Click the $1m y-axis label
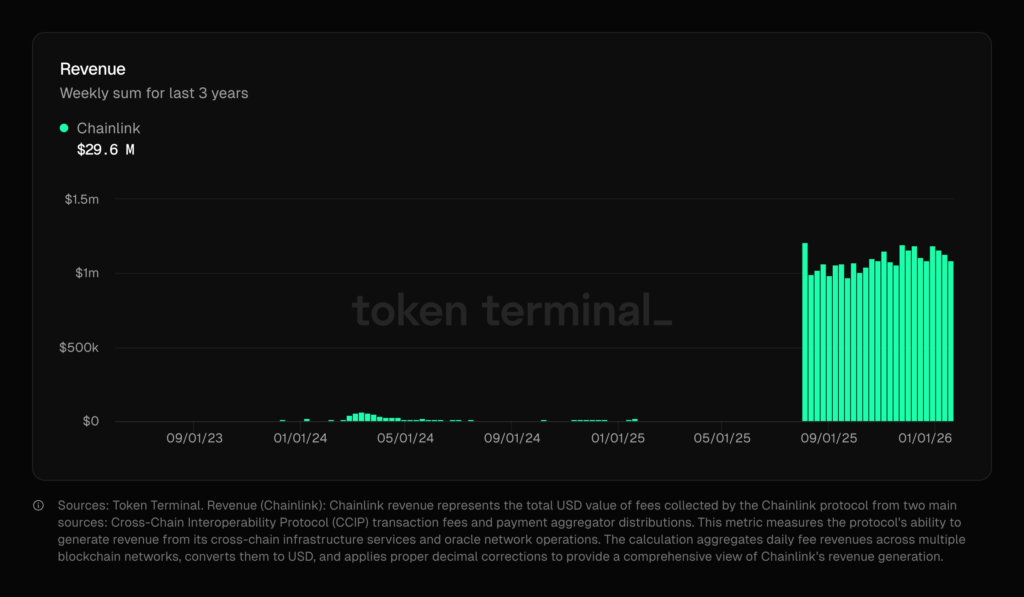Viewport: 1024px width, 597px height. click(88, 274)
